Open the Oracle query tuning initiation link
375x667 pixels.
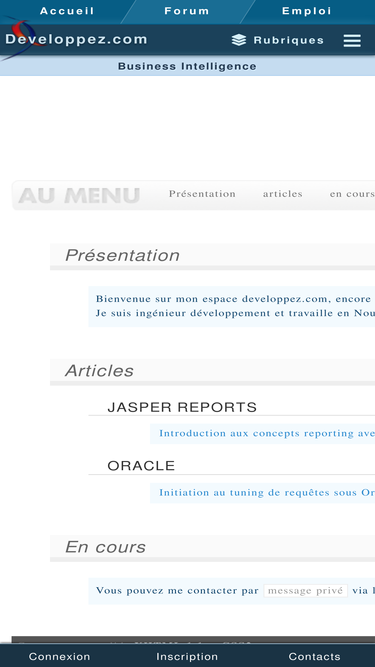pos(267,493)
